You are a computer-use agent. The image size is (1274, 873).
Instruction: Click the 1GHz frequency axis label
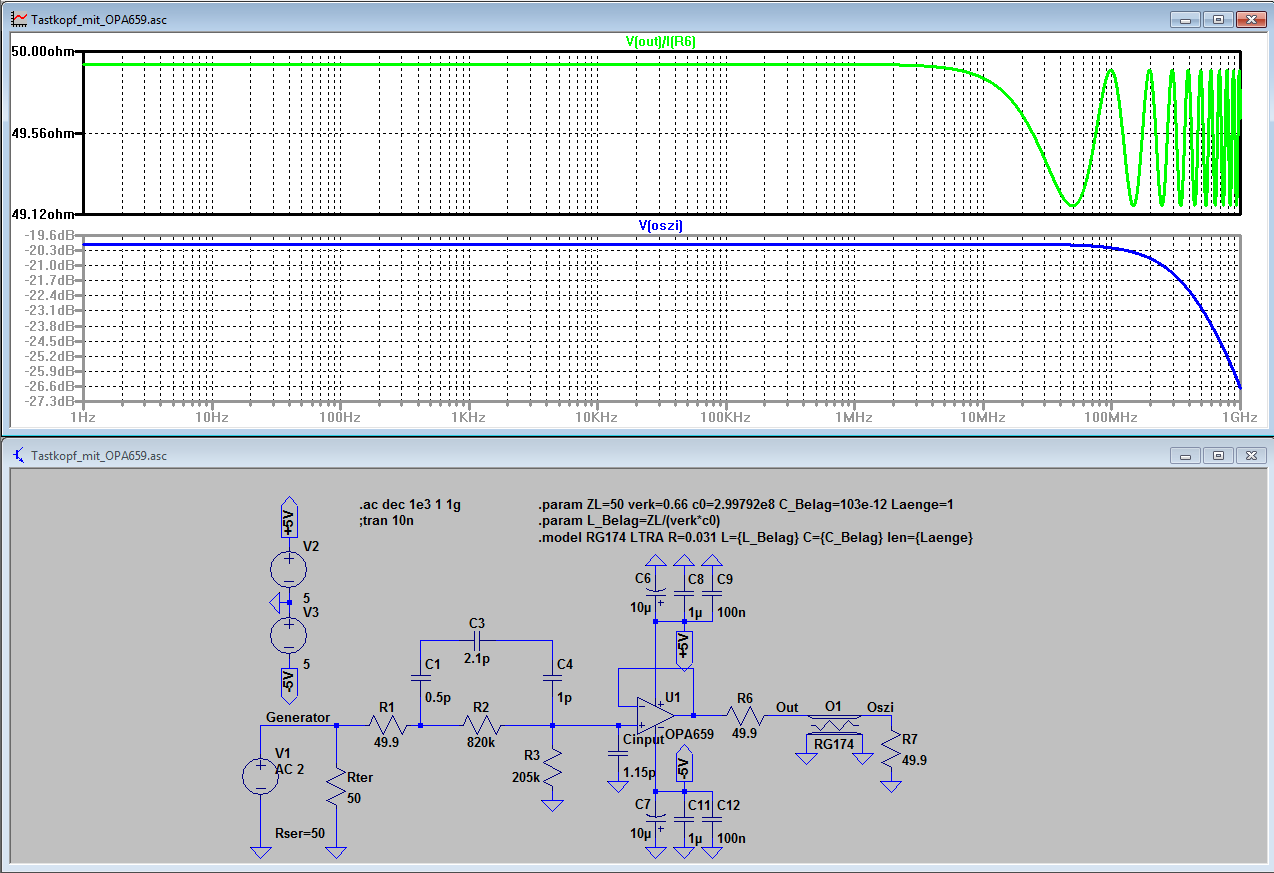pyautogui.click(x=1238, y=416)
